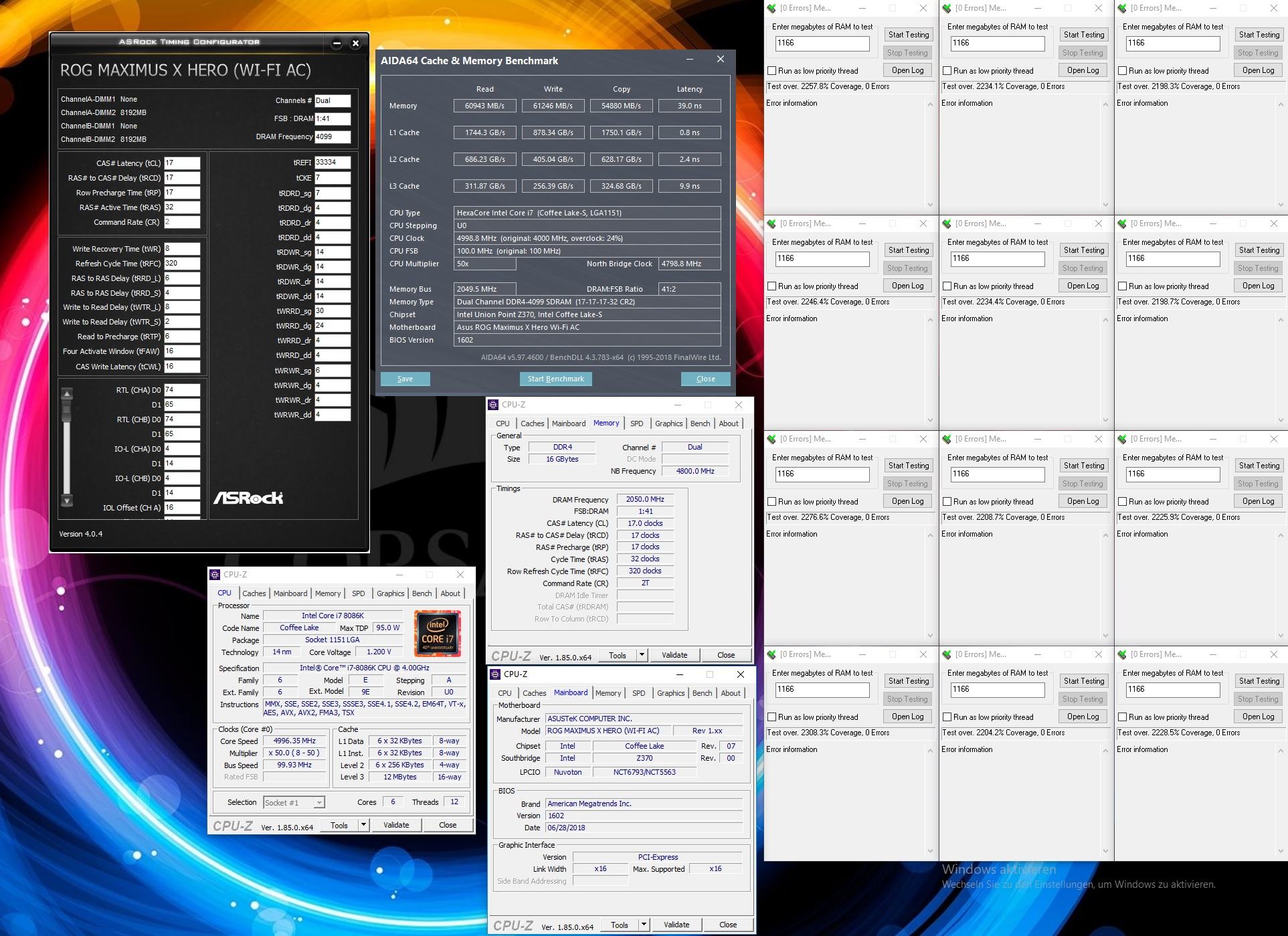Click Open Log in the 2204.2% coverage window
The image size is (1288, 936).
1083,717
